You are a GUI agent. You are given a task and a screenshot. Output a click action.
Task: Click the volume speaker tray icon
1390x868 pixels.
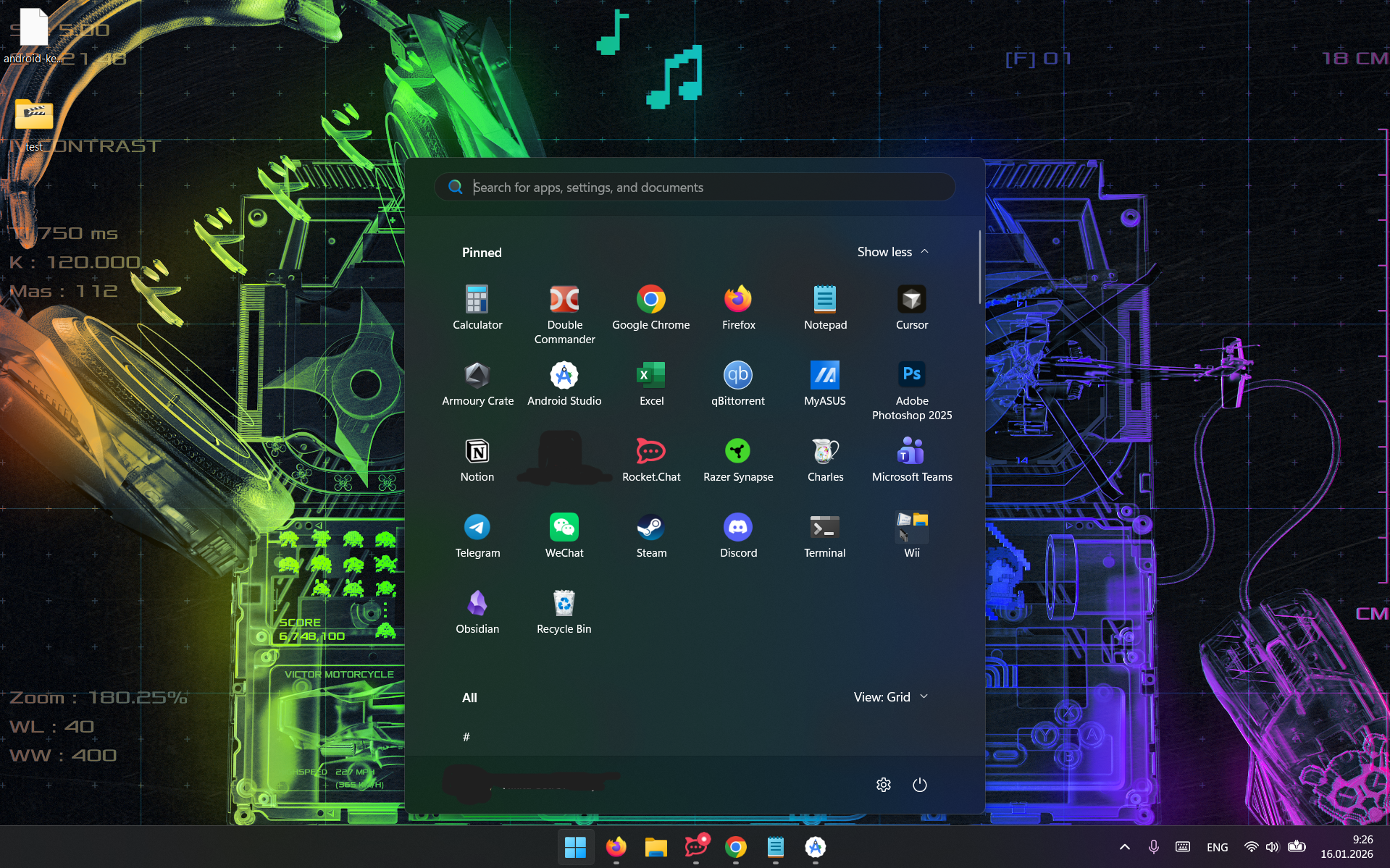point(1273,847)
